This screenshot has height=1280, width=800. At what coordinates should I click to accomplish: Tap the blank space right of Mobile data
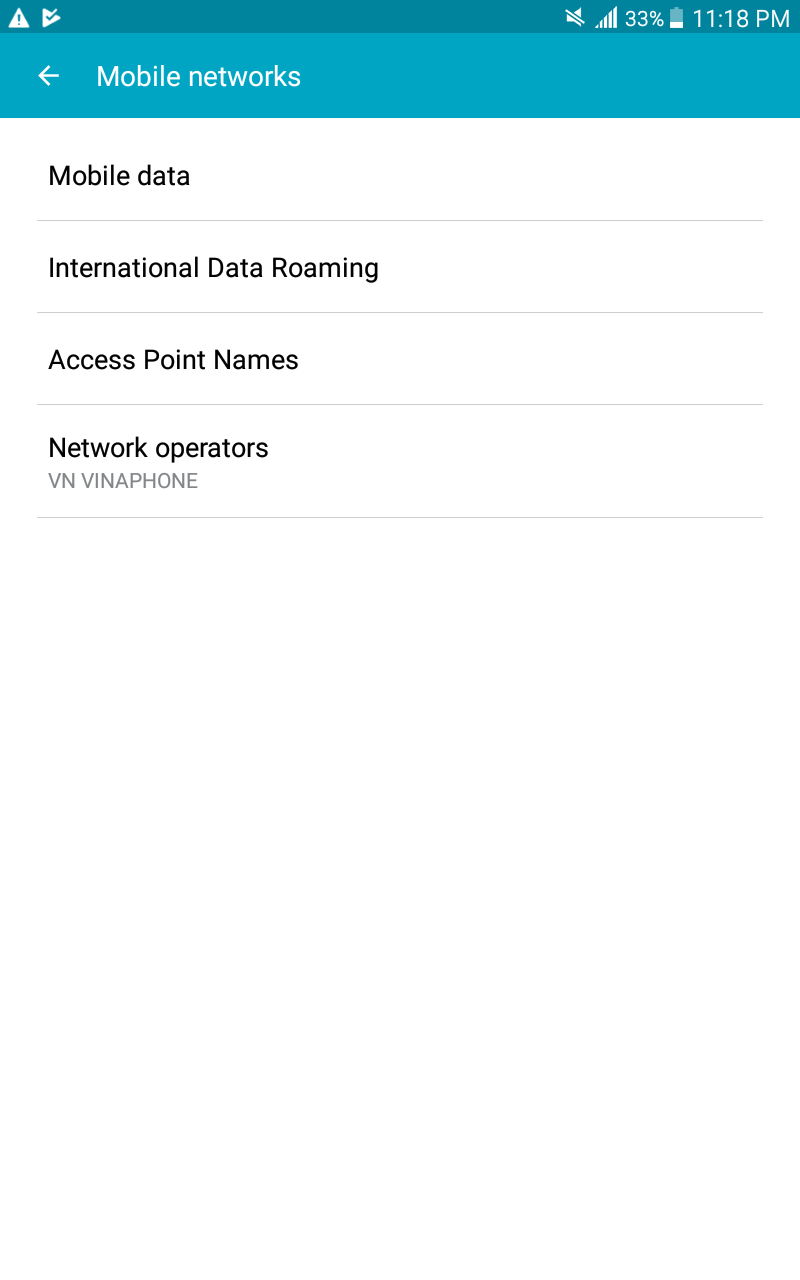click(x=475, y=175)
